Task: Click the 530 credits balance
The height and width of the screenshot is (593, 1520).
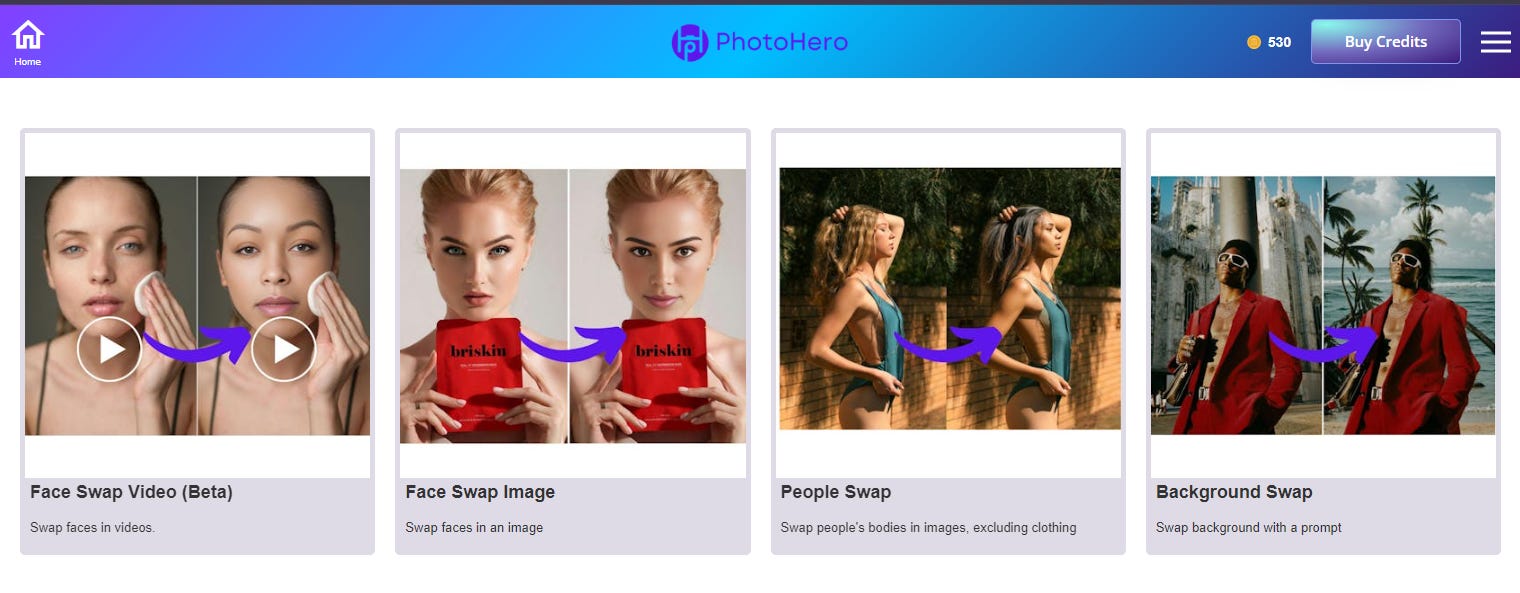Action: pos(1279,42)
